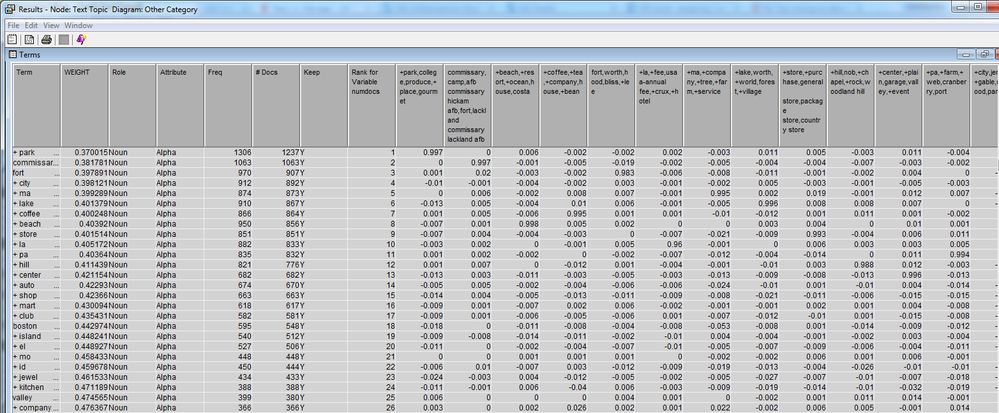Screen dimensions: 999x413
Task: Open the File menu
Action: (13, 23)
